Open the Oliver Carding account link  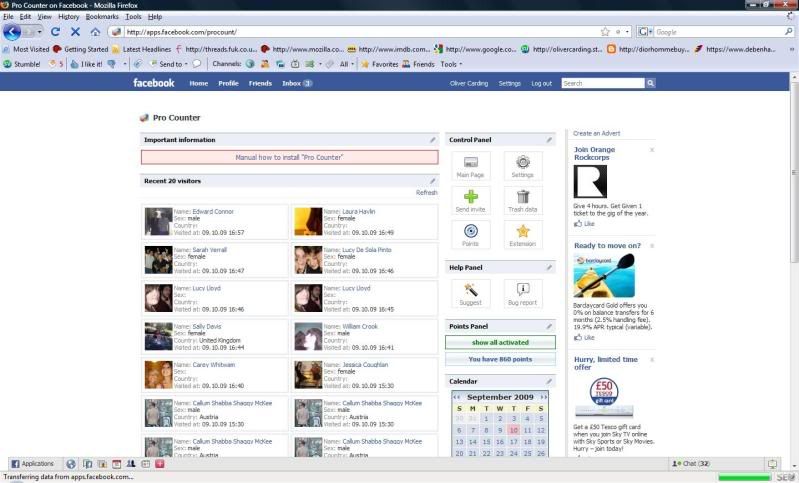coord(469,83)
